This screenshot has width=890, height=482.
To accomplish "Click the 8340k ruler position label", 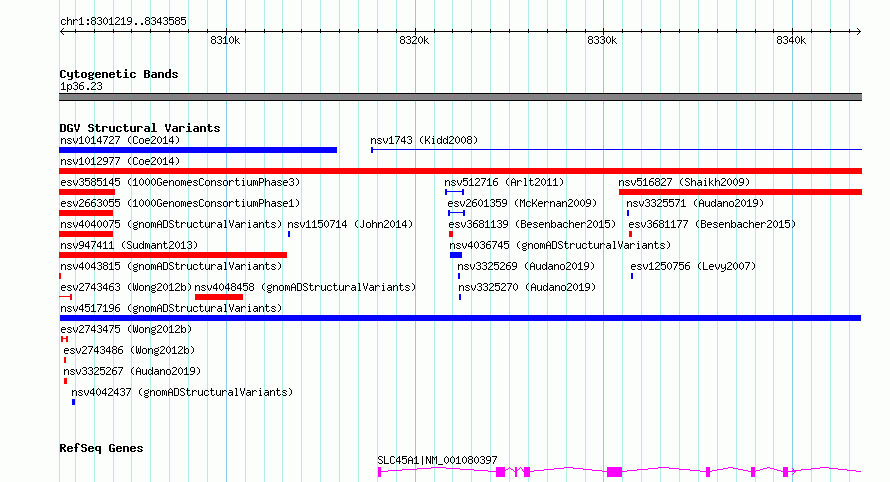I will [x=791, y=40].
